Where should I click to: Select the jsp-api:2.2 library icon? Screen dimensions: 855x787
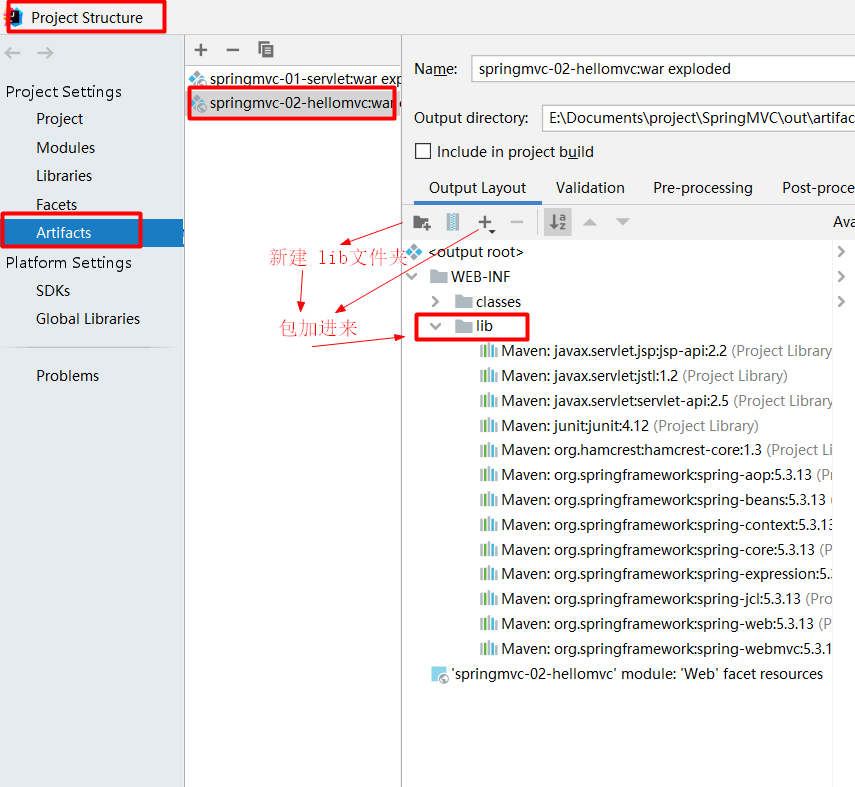click(489, 351)
